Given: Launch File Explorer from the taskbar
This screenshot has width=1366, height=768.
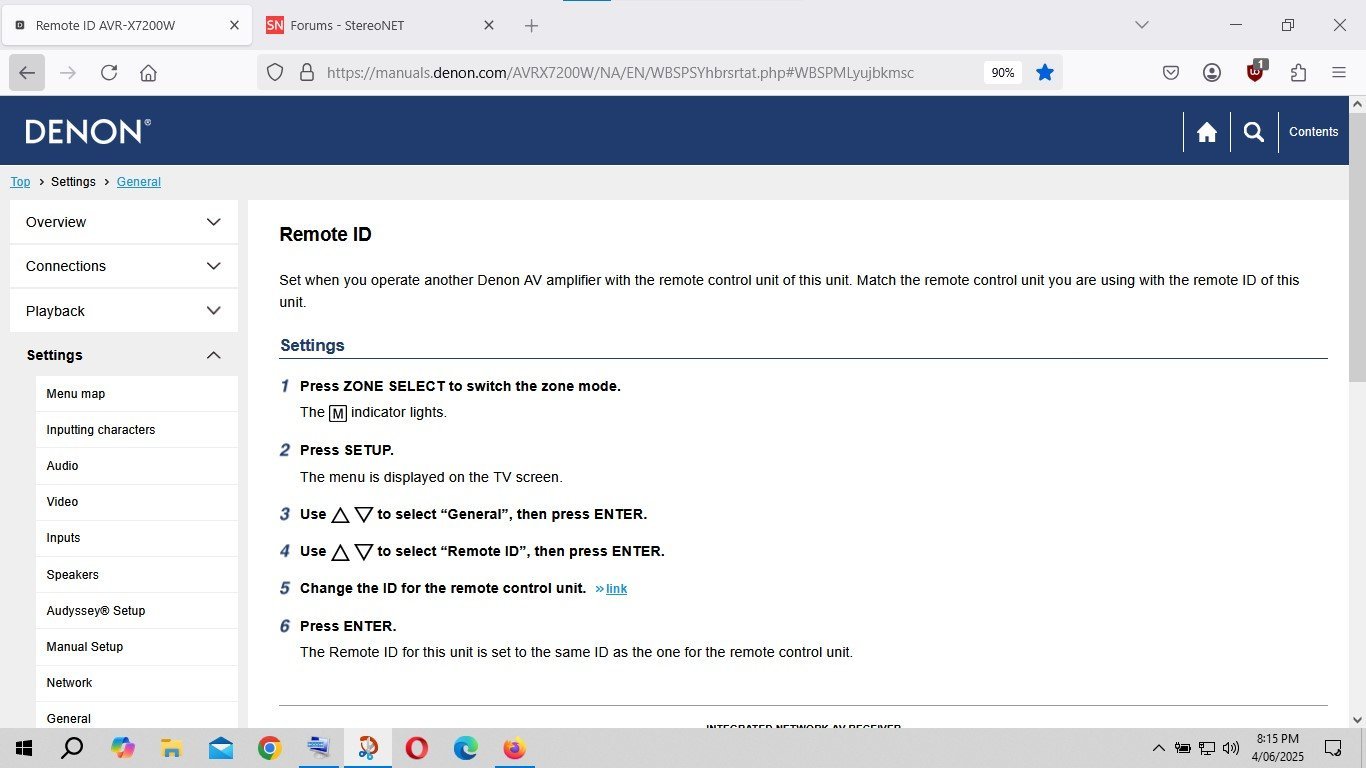Looking at the screenshot, I should 171,748.
